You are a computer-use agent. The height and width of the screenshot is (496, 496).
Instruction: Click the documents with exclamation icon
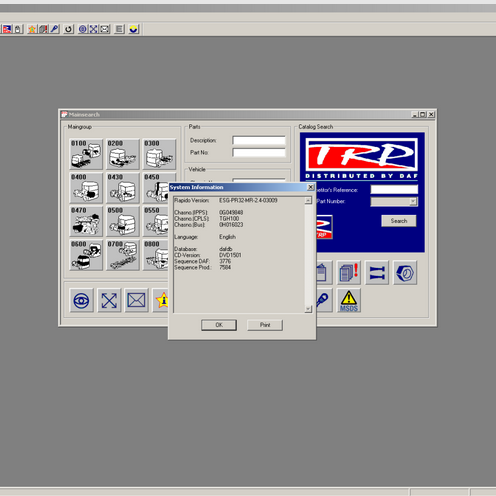tap(349, 273)
